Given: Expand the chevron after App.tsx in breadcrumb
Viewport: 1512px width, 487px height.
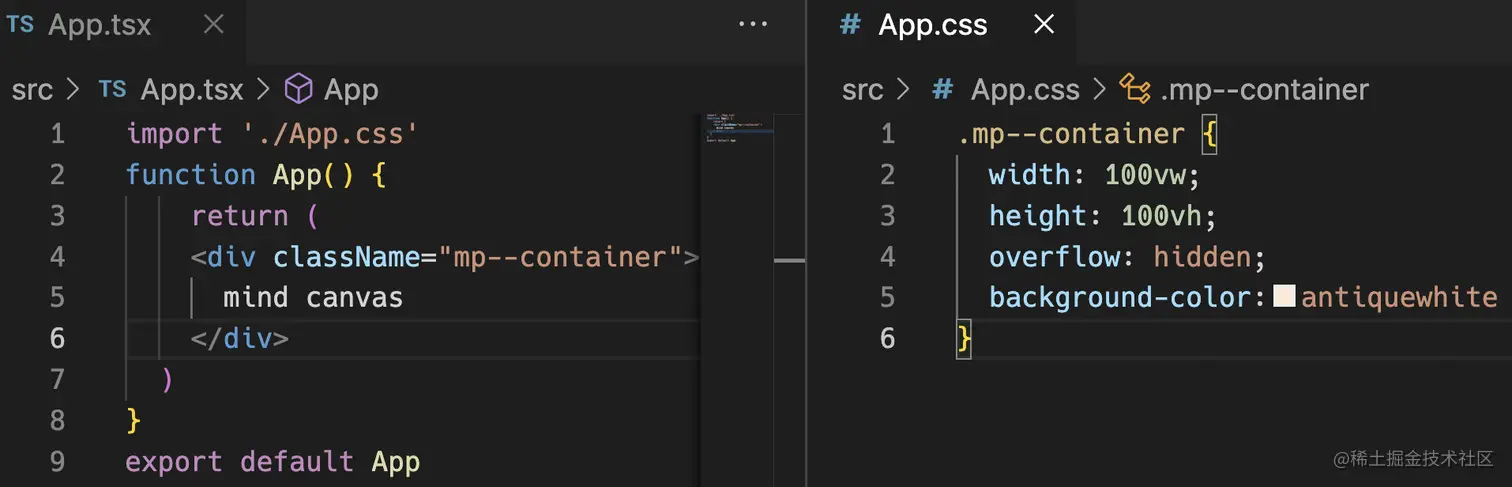Looking at the screenshot, I should tap(264, 90).
